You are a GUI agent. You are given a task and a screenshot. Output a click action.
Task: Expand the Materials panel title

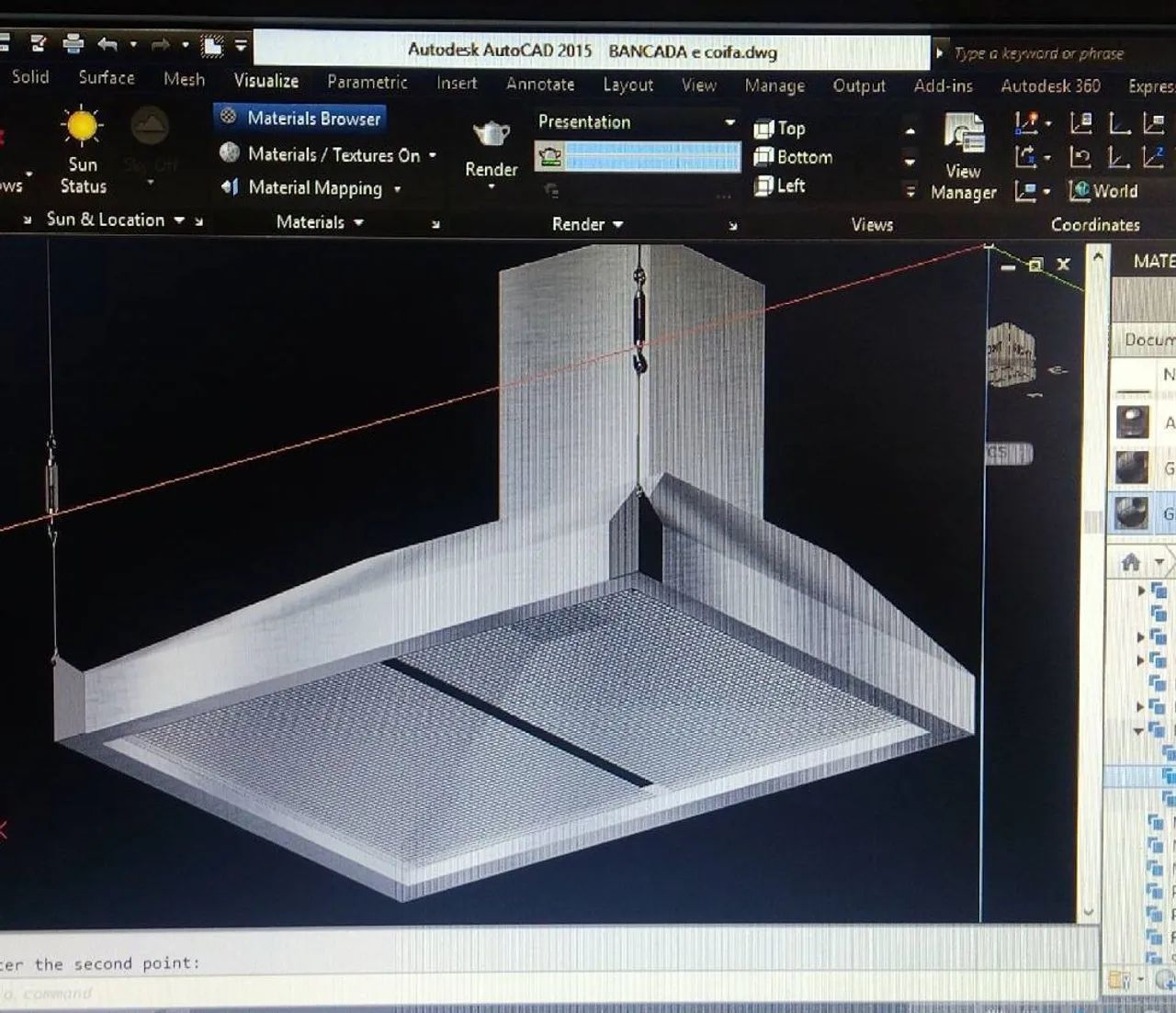point(320,222)
